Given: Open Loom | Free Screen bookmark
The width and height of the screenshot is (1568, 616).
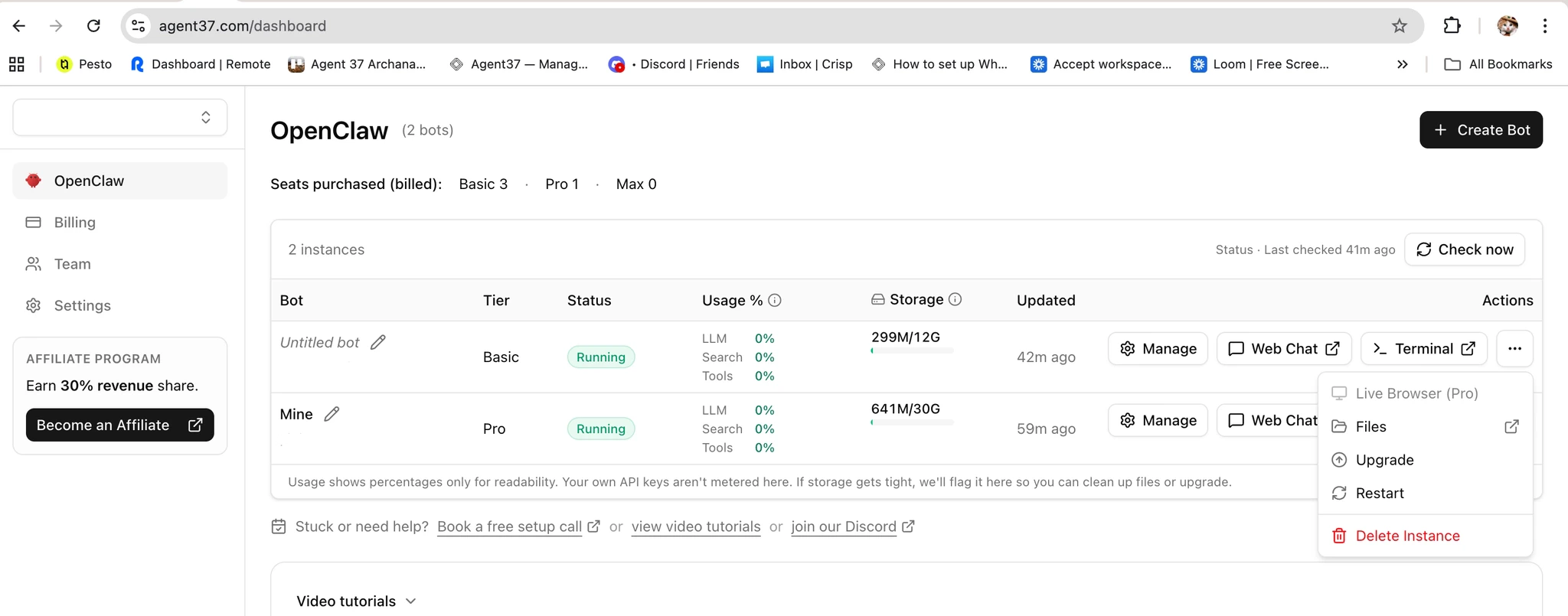Looking at the screenshot, I should (x=1260, y=64).
